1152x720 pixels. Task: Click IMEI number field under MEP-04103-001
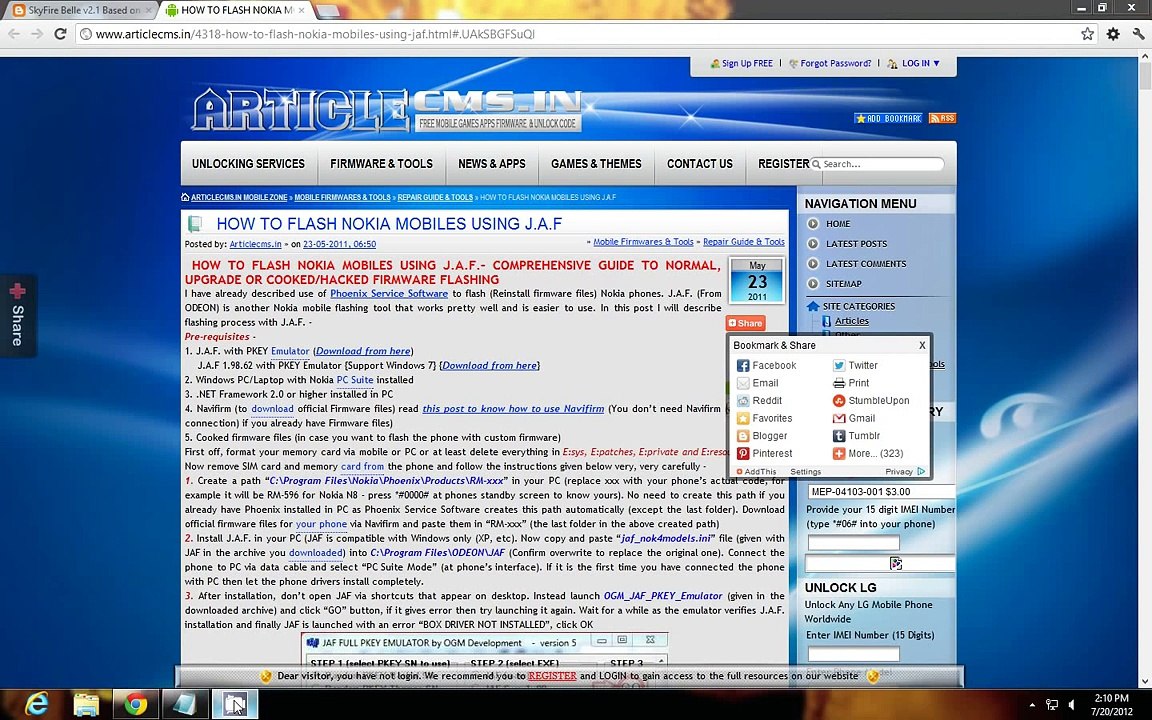853,542
